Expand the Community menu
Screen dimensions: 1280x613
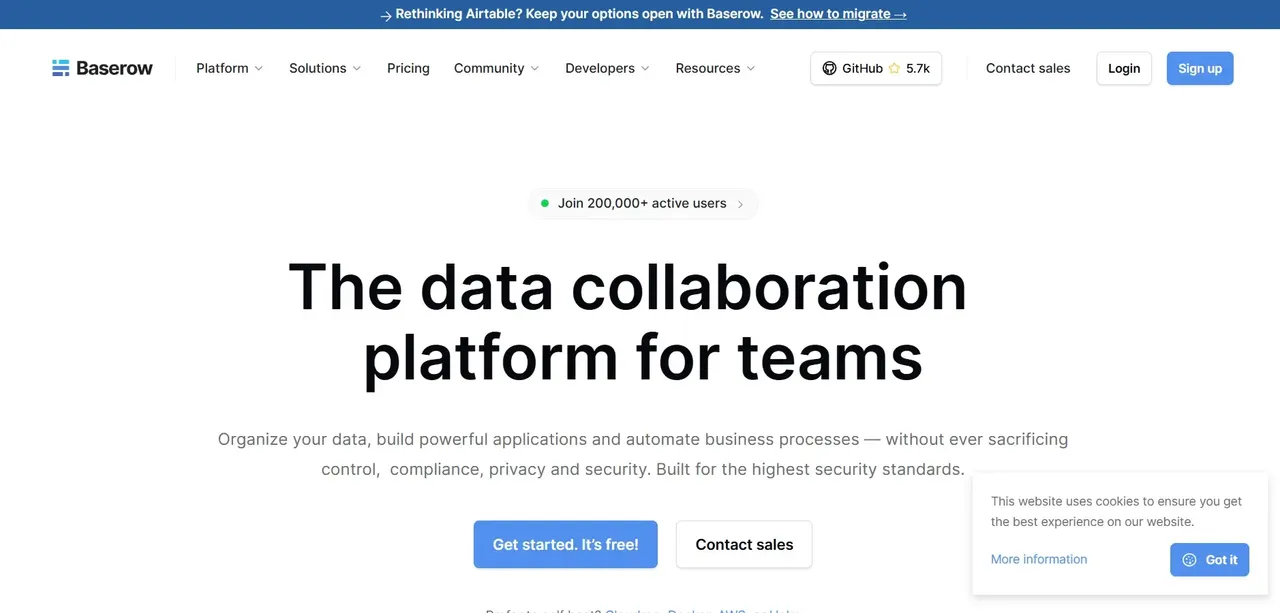(497, 68)
